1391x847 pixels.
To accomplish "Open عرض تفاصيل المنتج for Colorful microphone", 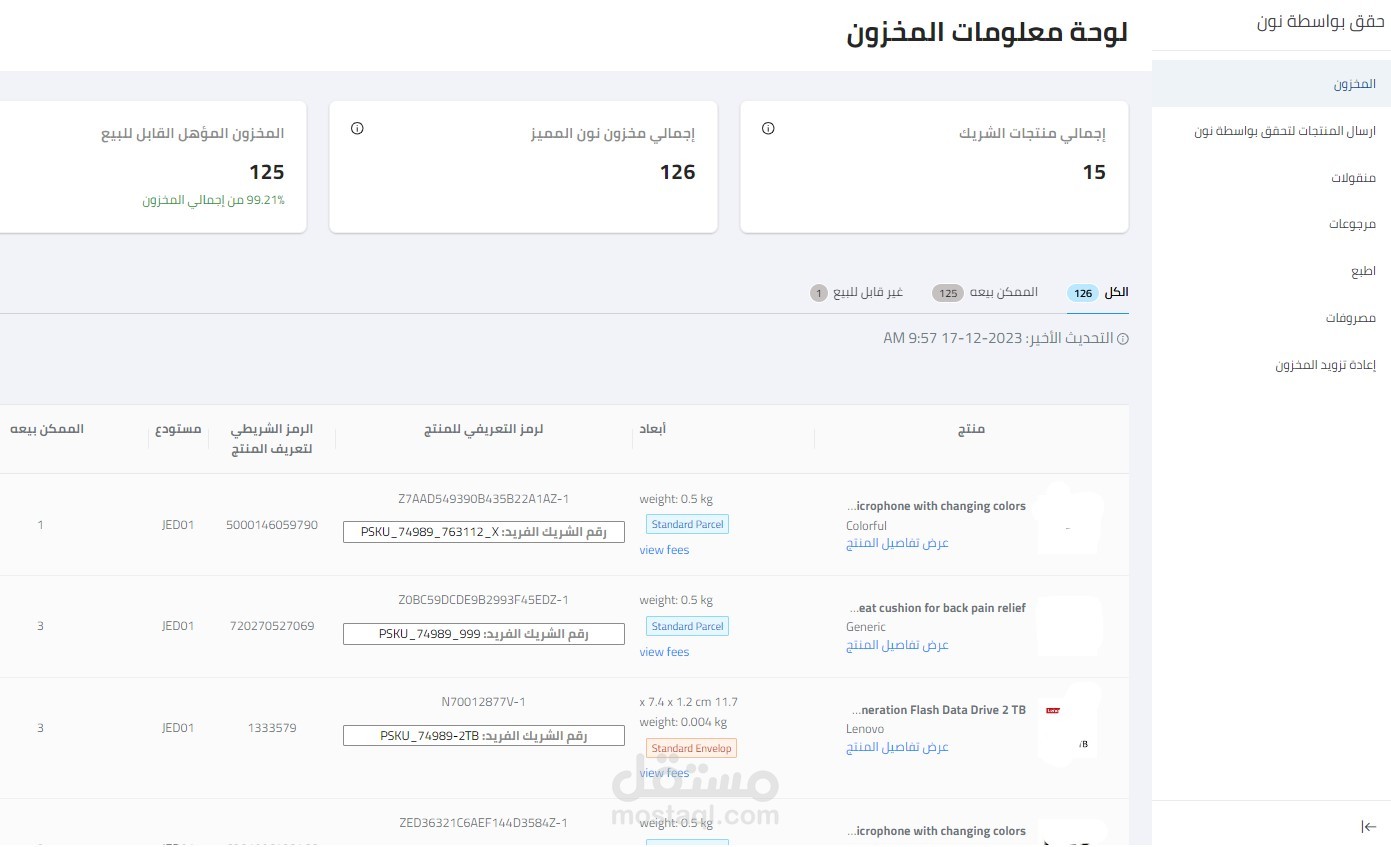I will coord(897,543).
